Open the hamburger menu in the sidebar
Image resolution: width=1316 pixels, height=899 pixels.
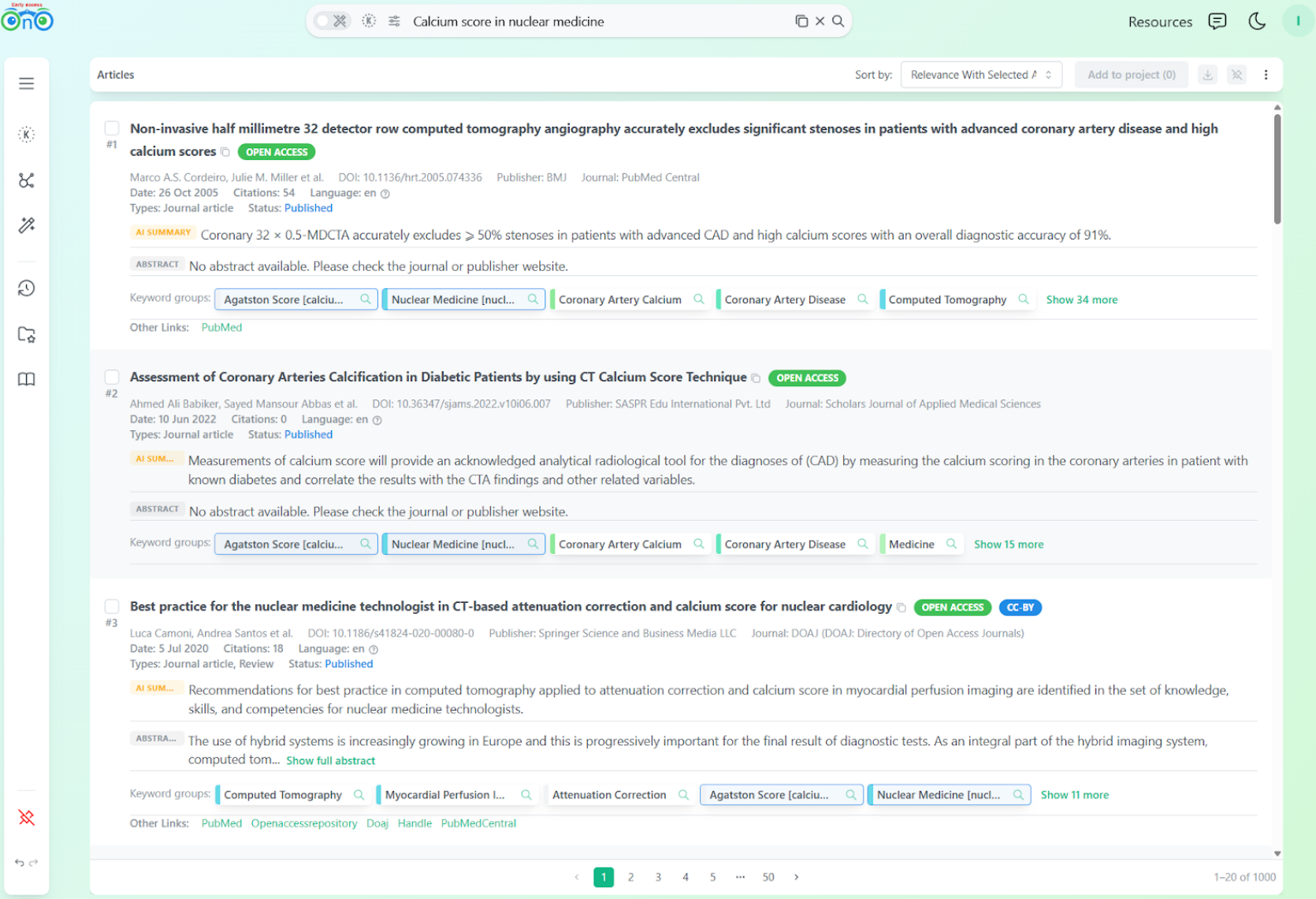click(x=26, y=83)
